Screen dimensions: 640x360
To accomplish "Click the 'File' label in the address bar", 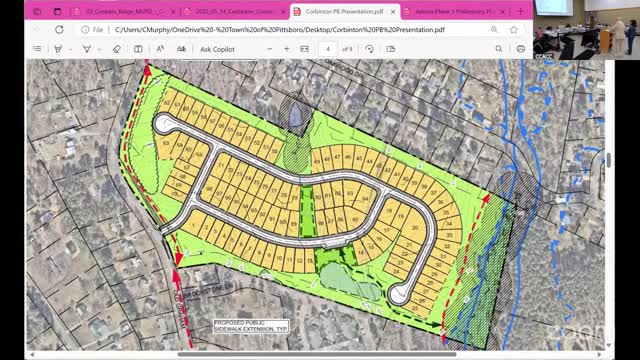I will tap(98, 29).
